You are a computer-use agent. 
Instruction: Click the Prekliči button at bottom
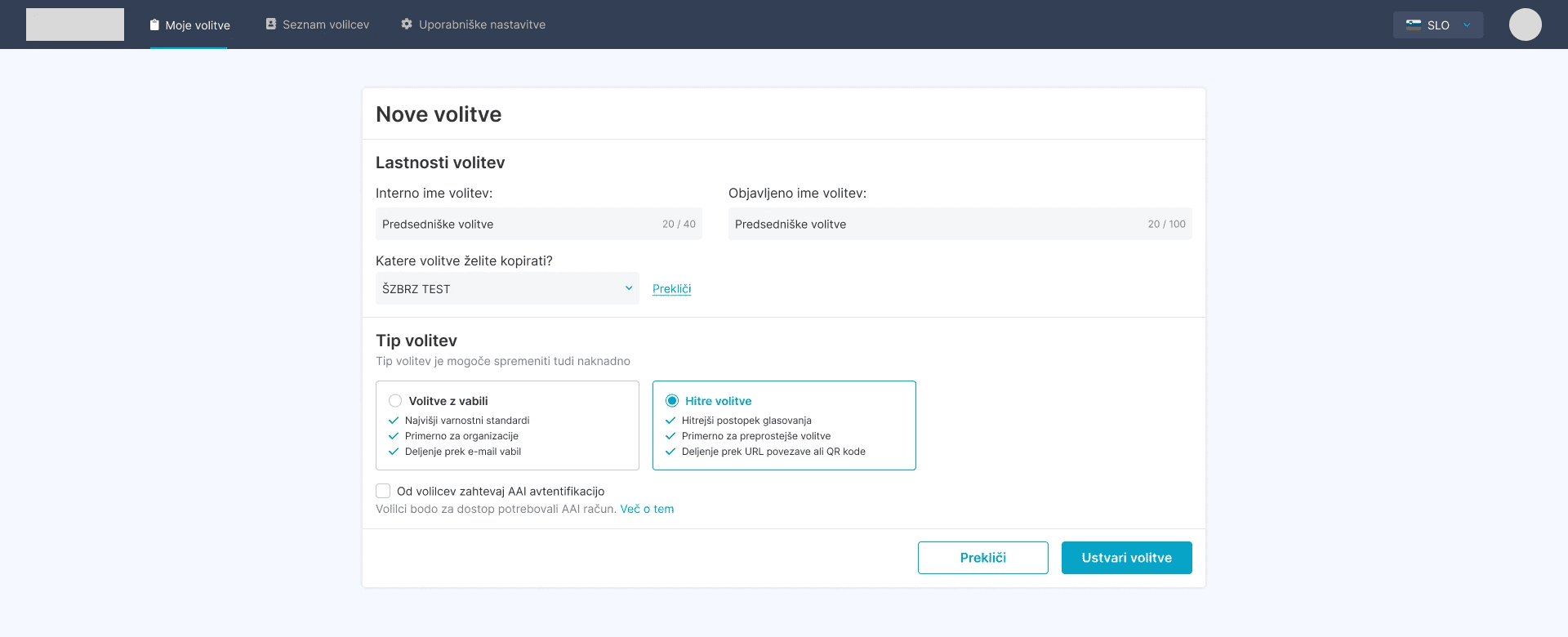pos(983,558)
